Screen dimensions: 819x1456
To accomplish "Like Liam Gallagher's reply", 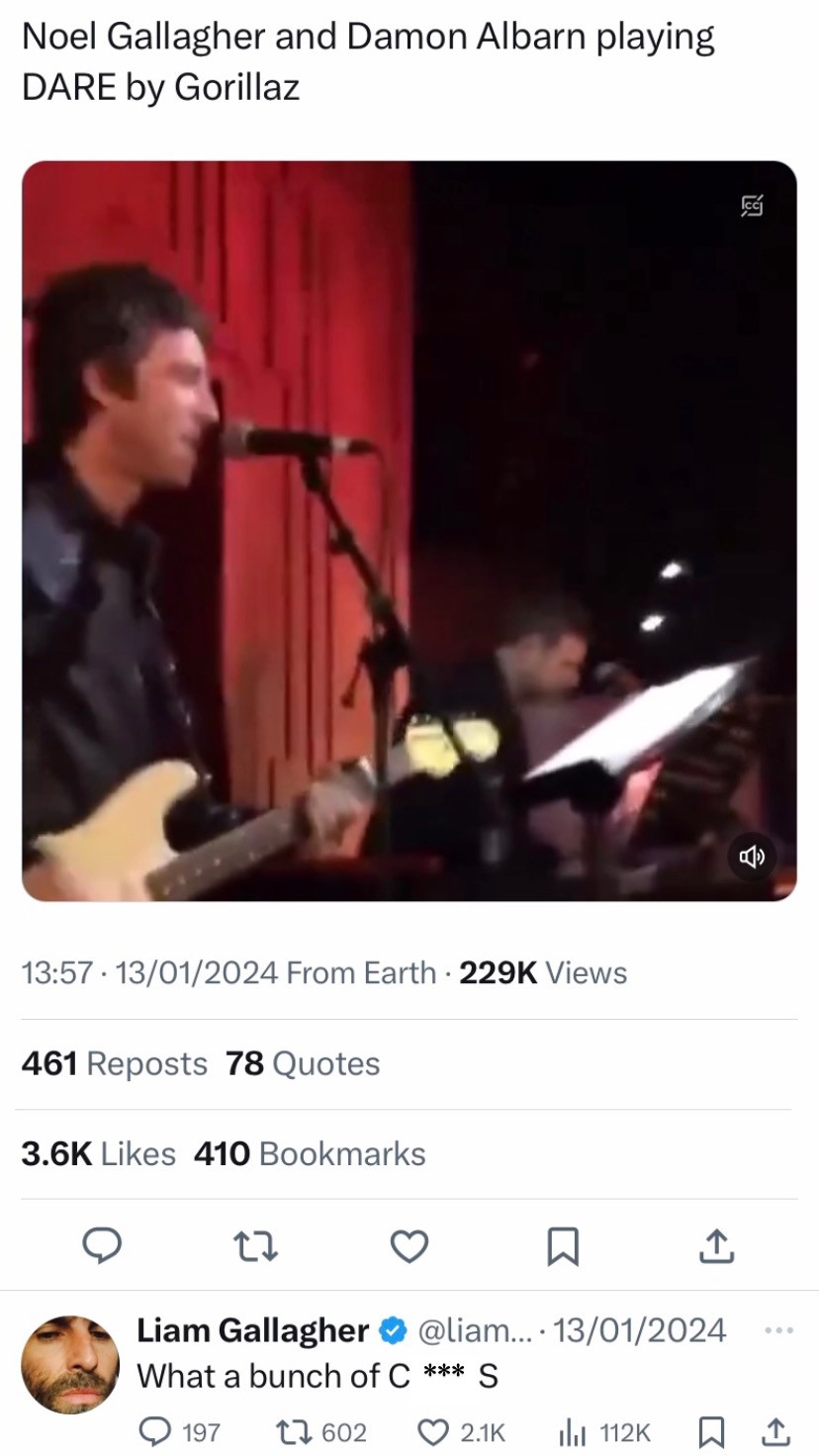I will 433,1431.
